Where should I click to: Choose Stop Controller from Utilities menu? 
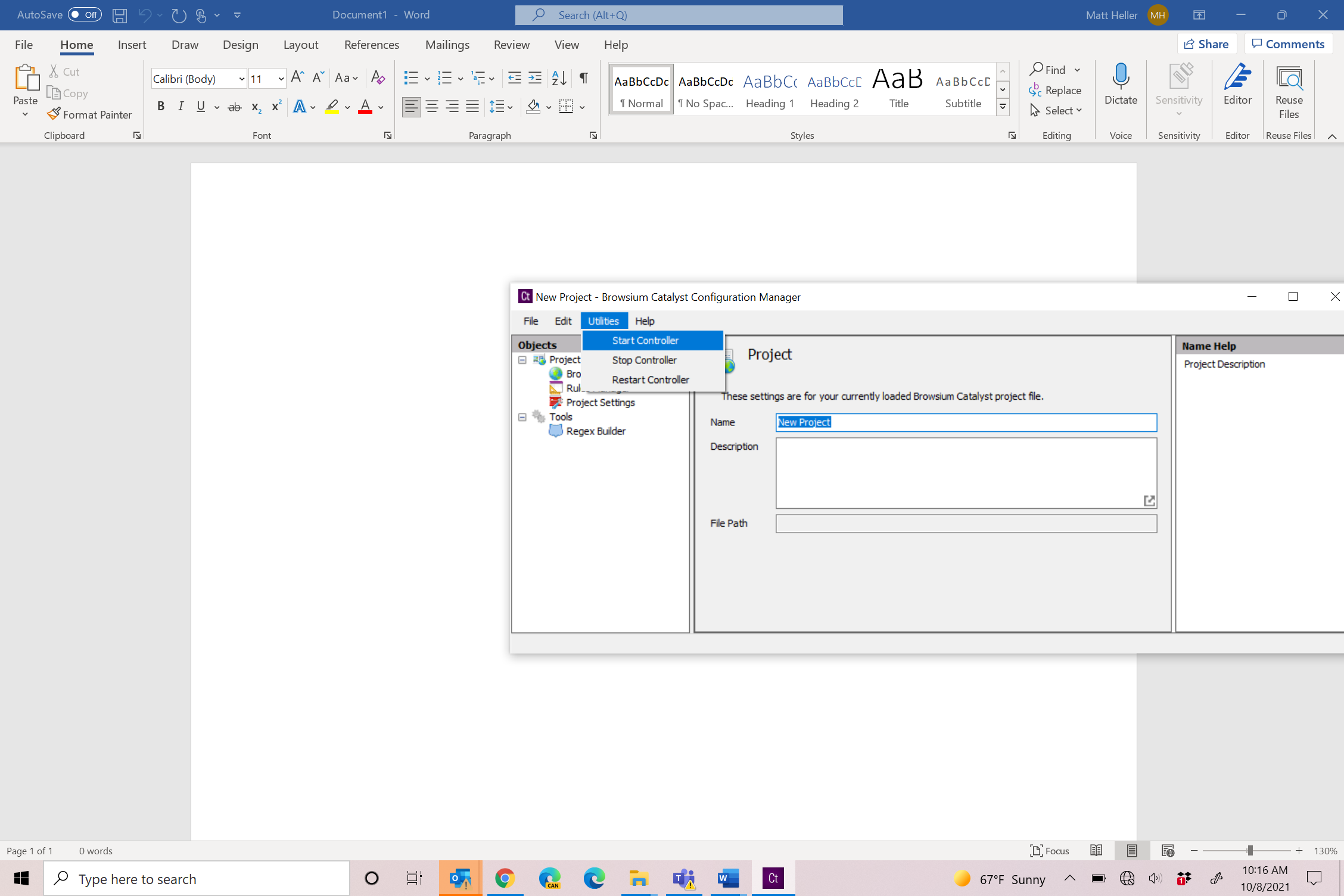tap(644, 360)
